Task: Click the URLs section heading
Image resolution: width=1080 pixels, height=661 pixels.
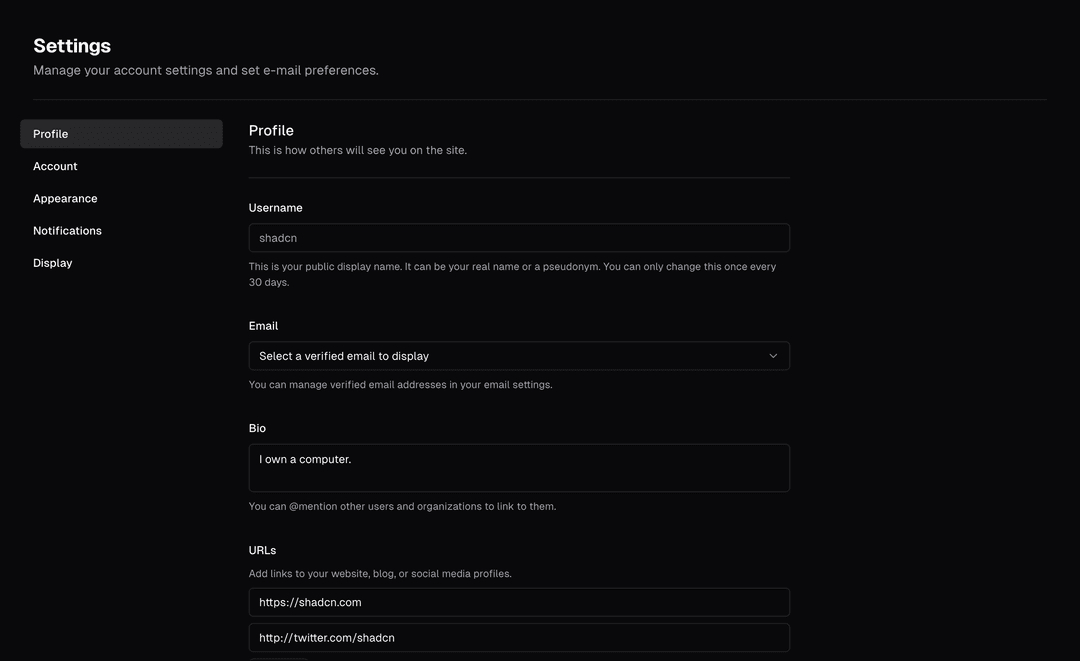Action: pos(261,549)
